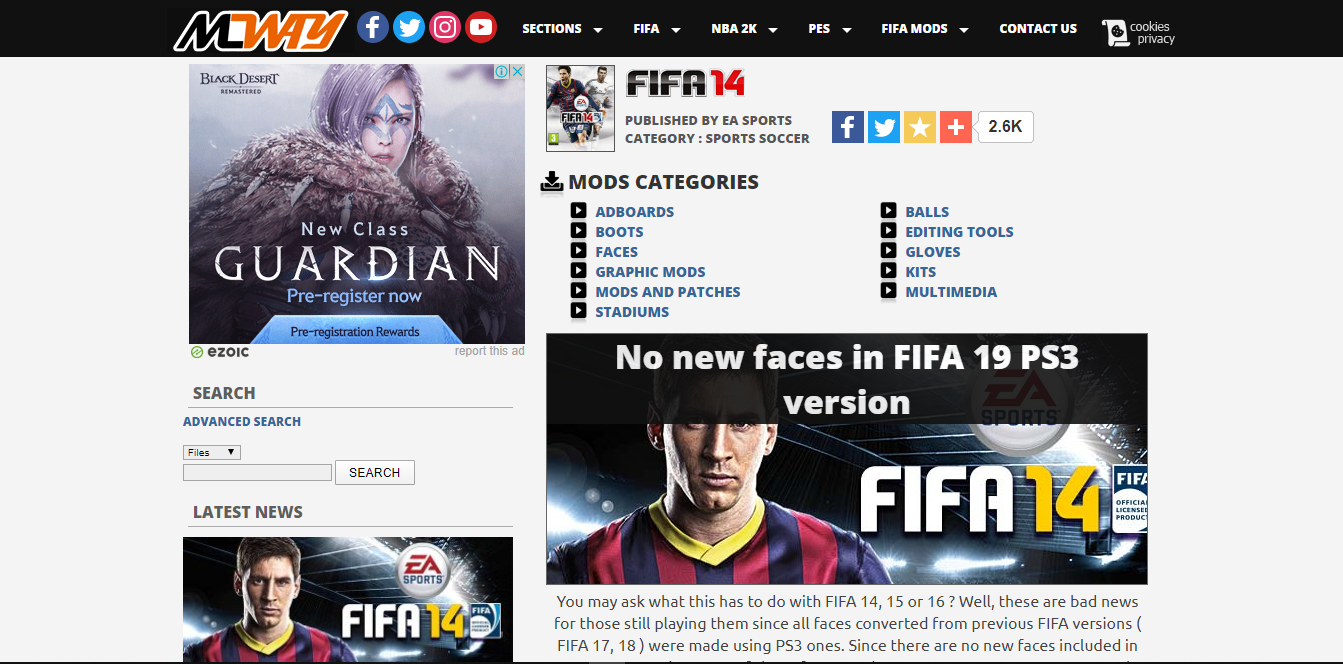Screen dimensions: 1343x664
Task: Open the No new faces FIFA 19 PS3 banner
Action: pyautogui.click(x=847, y=459)
